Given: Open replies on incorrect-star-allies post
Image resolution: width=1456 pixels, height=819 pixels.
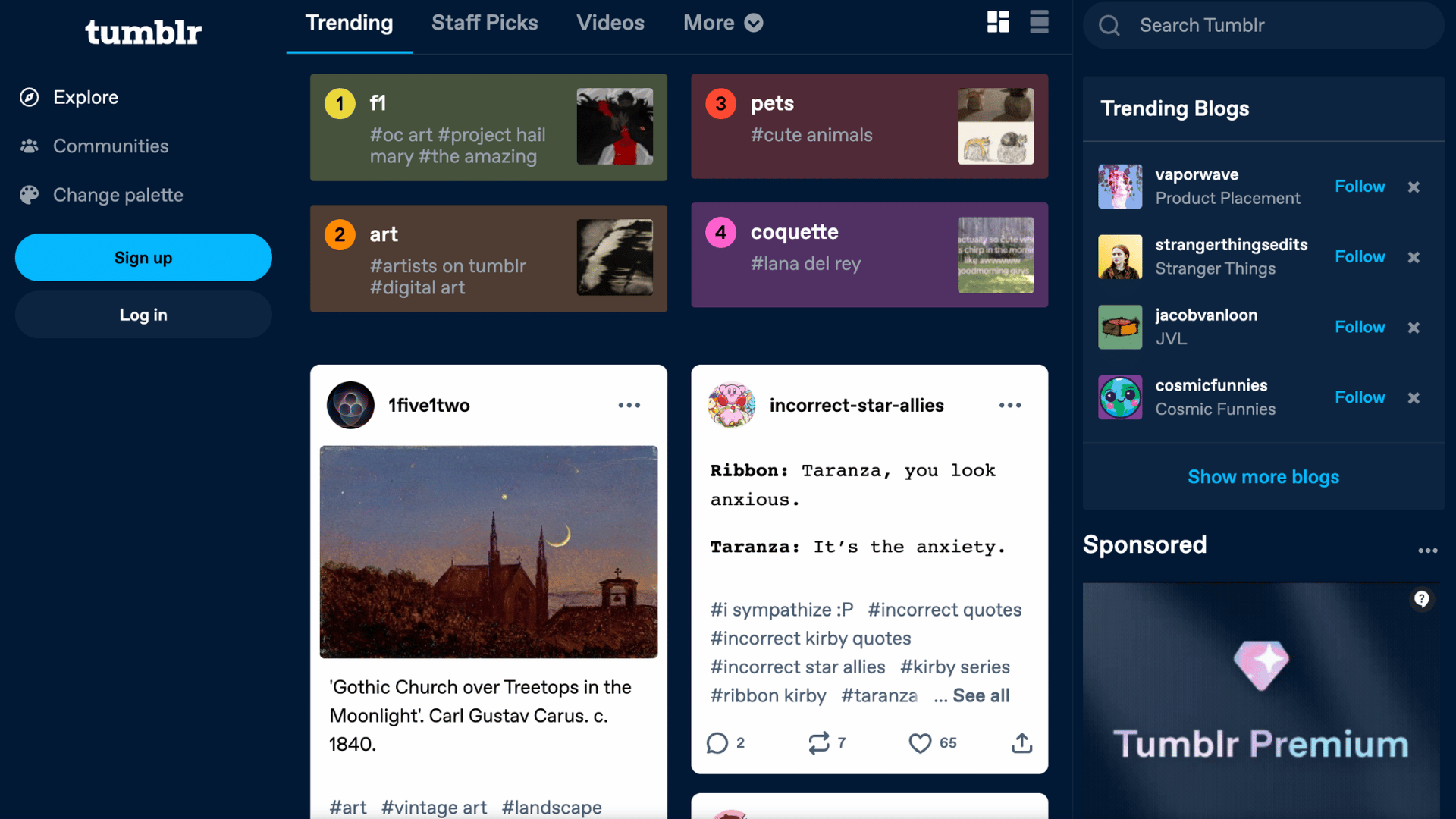Looking at the screenshot, I should 725,743.
